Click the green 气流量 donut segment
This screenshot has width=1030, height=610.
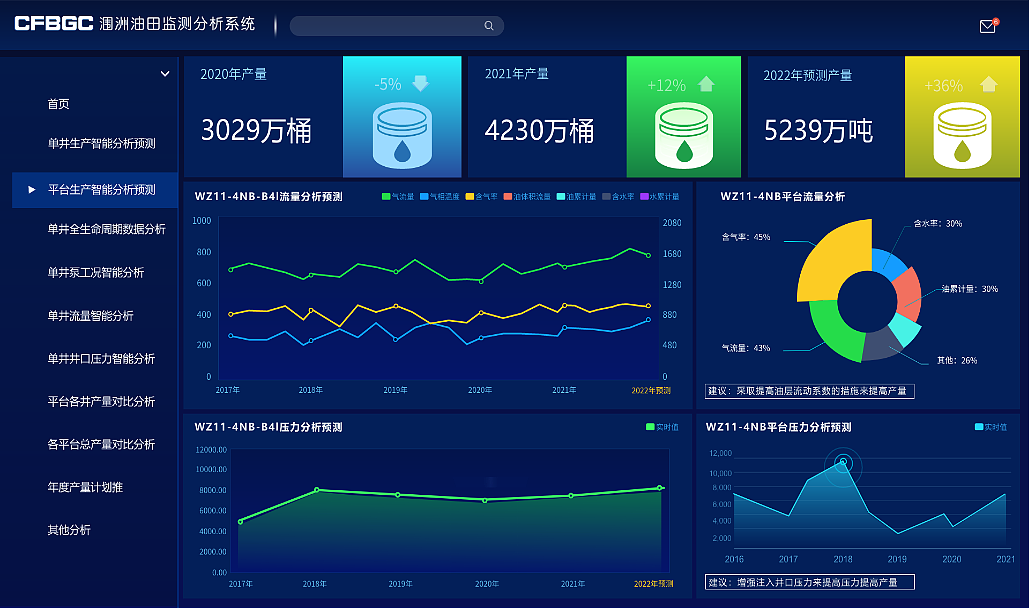pos(833,335)
